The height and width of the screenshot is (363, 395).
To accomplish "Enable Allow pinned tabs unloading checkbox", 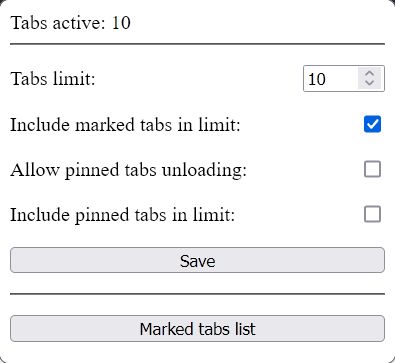I will coord(372,169).
